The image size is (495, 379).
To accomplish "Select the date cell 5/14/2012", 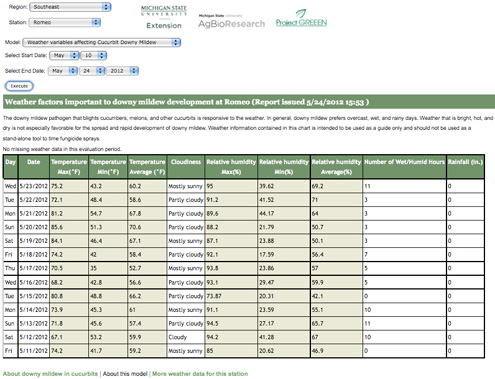I will [34, 310].
